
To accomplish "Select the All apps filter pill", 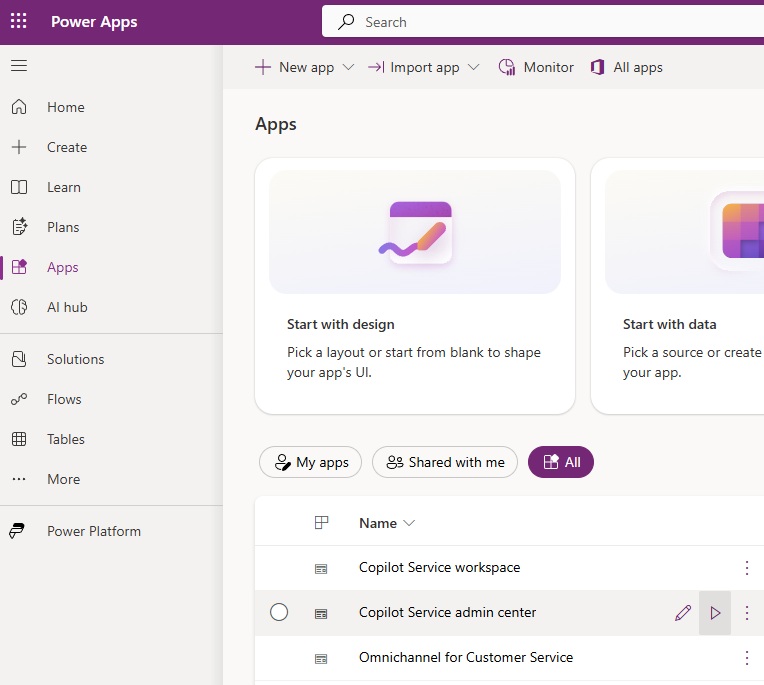I will (x=561, y=462).
